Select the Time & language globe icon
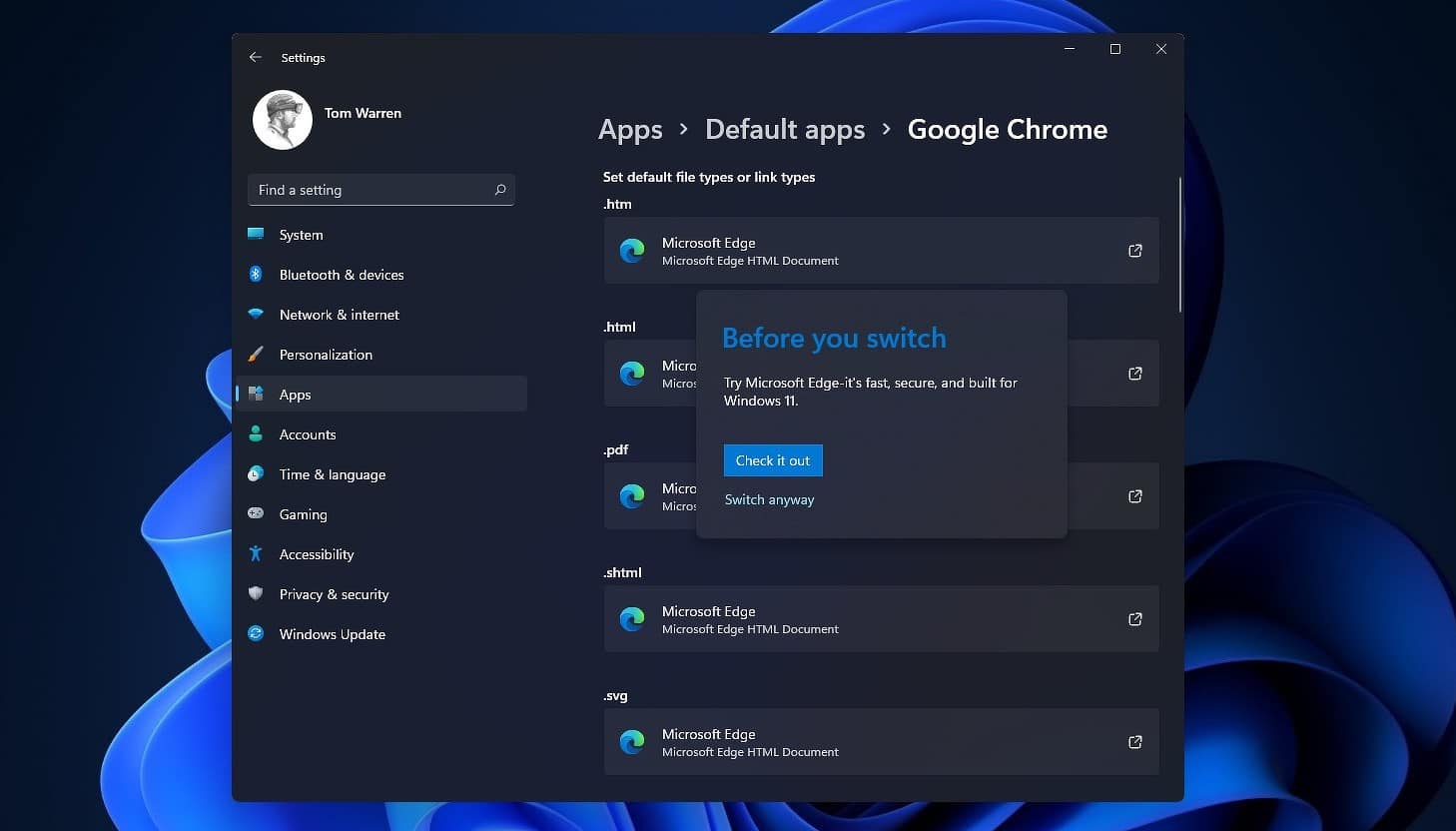 (256, 474)
